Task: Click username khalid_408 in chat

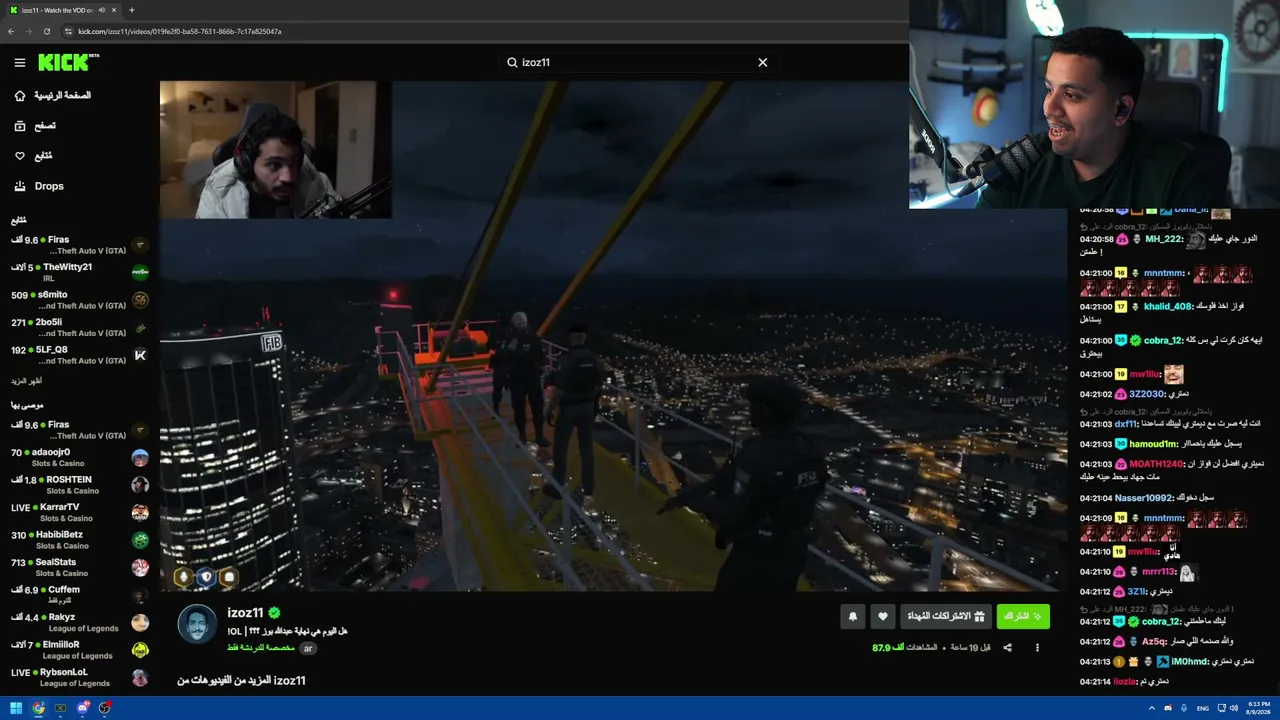Action: coord(1167,307)
